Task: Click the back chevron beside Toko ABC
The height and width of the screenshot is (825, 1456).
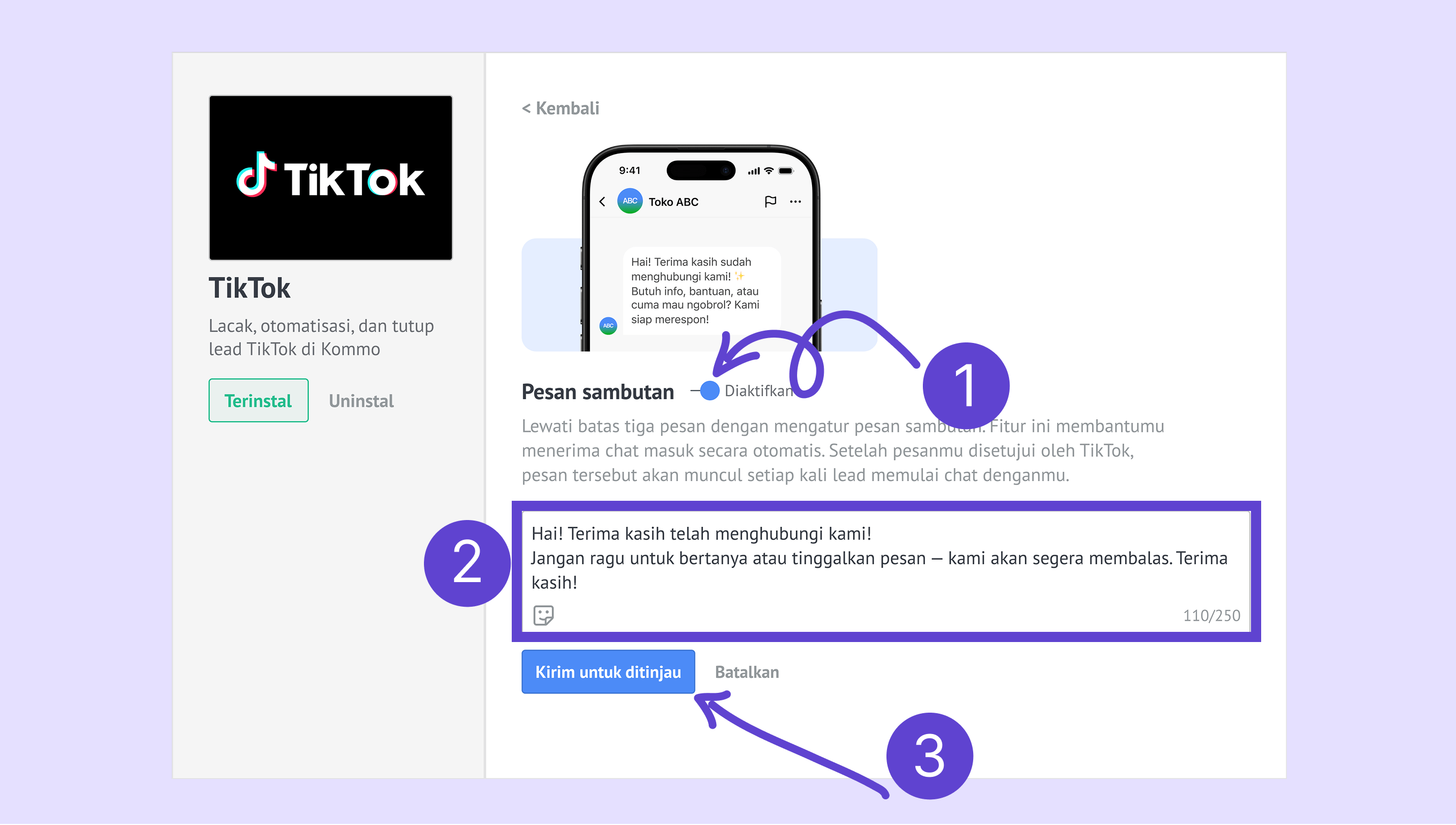Action: click(602, 202)
